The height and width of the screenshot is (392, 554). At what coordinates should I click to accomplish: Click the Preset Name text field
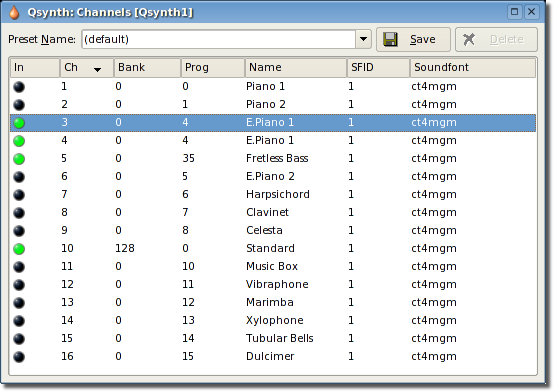tap(219, 39)
